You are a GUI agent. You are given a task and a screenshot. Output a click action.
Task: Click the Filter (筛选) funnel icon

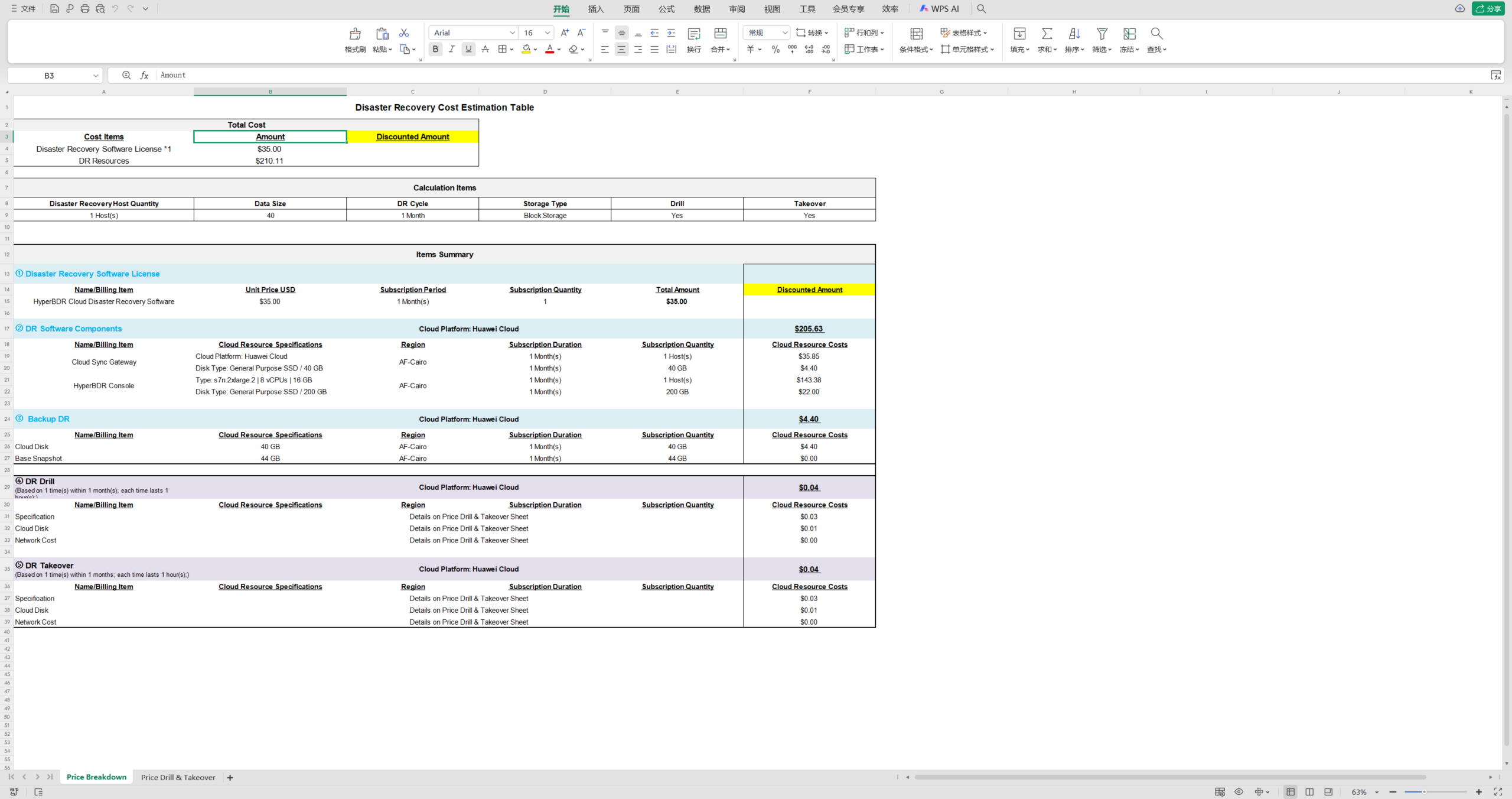click(1102, 34)
